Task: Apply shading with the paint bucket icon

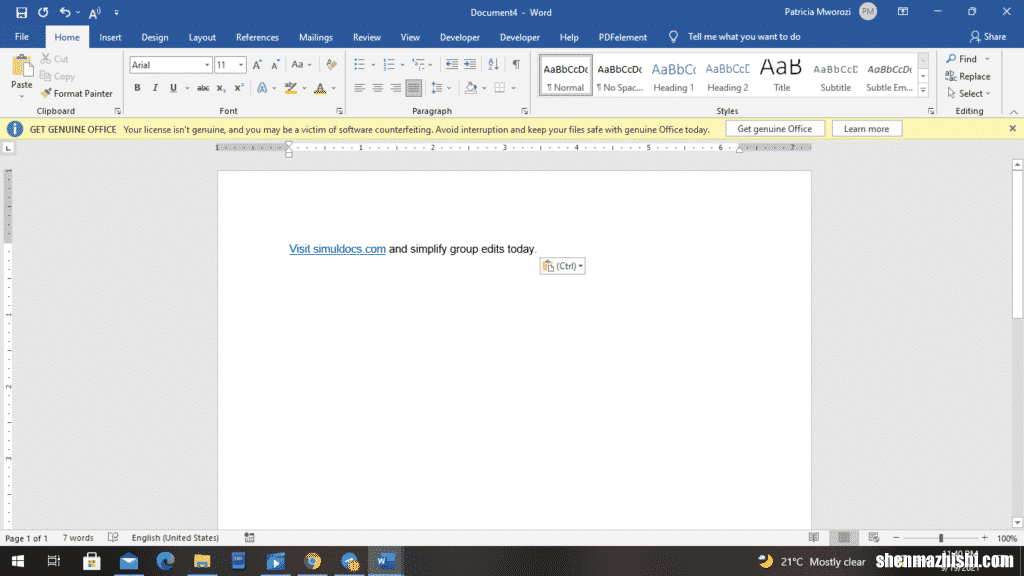Action: [x=470, y=88]
